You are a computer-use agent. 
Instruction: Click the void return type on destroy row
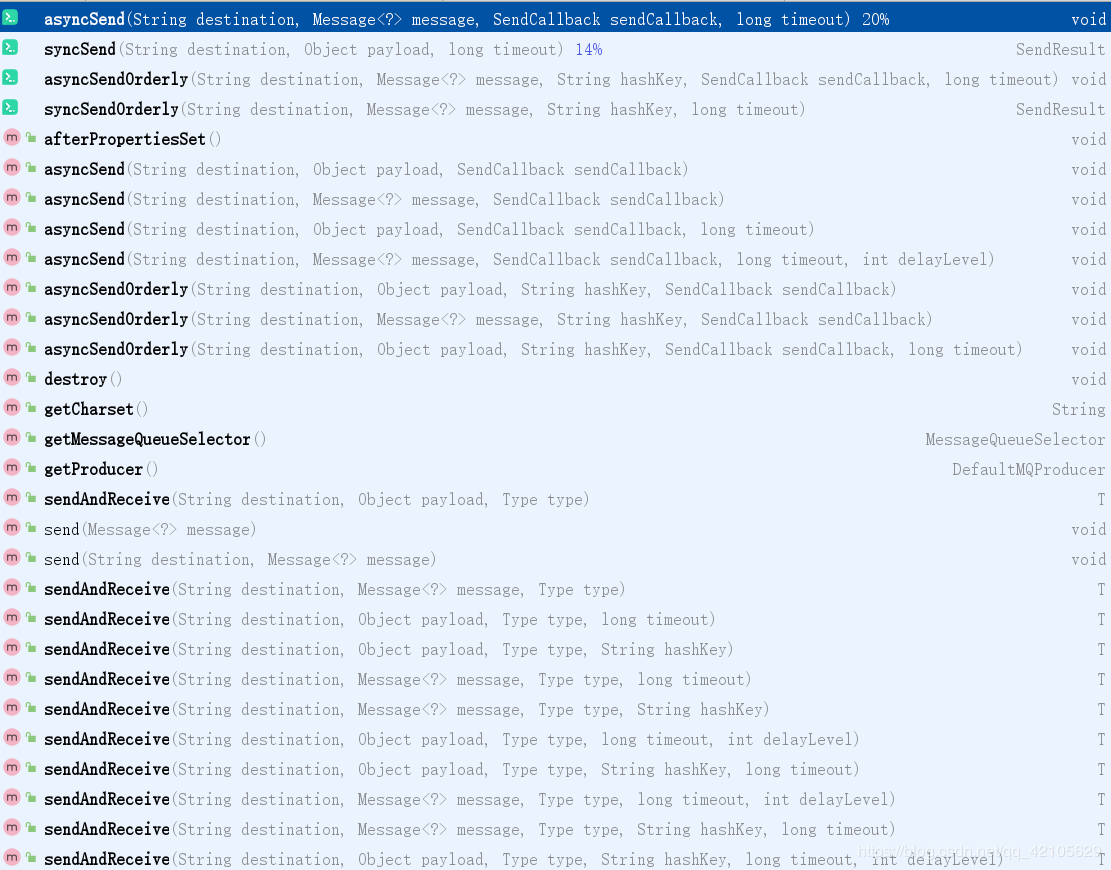[x=1089, y=379]
